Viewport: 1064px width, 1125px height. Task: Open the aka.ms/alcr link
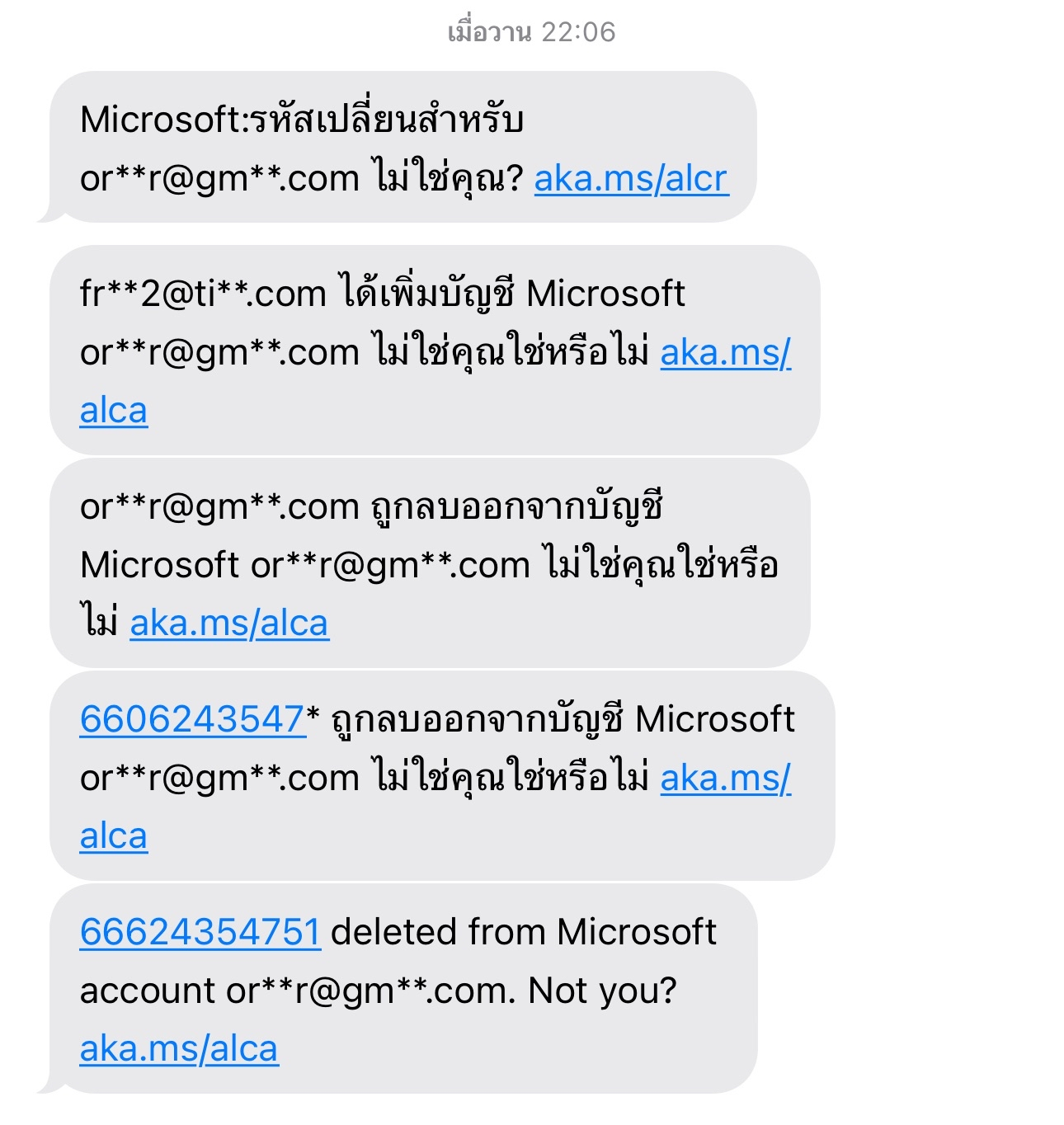(x=632, y=178)
